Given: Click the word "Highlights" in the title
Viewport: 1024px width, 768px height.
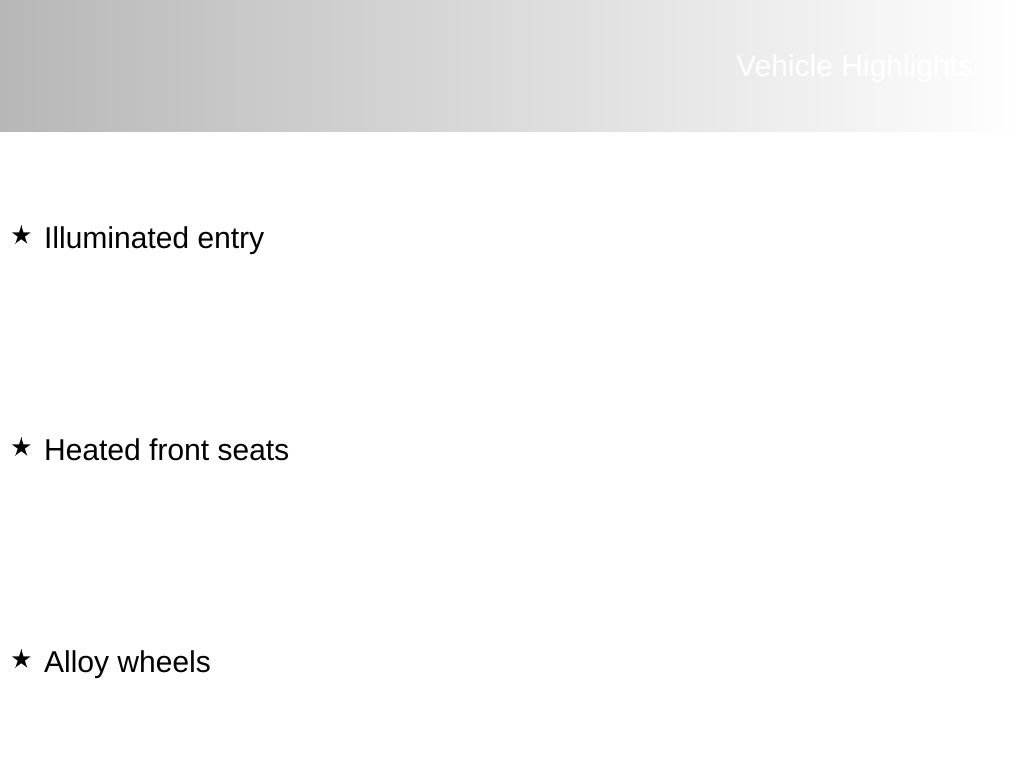Looking at the screenshot, I should (x=906, y=66).
